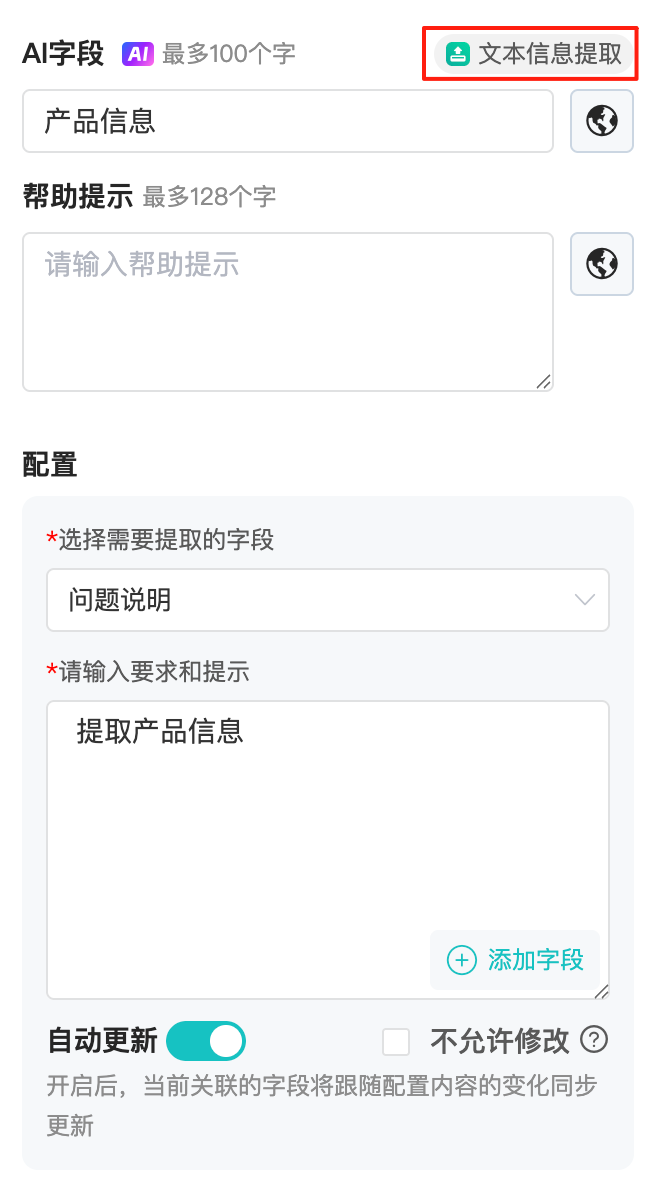Viewport: 656px width, 1192px height.
Task: Check the 不允许修改 checkbox
Action: coord(396,1042)
